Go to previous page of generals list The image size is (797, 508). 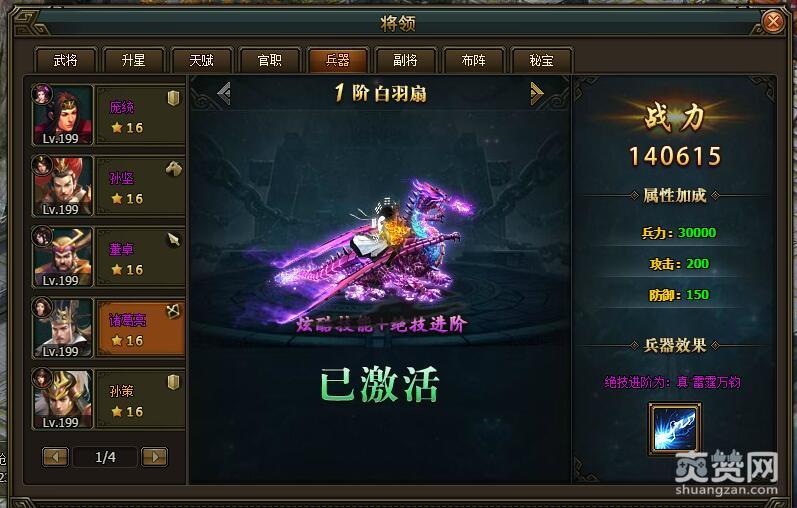(55, 457)
